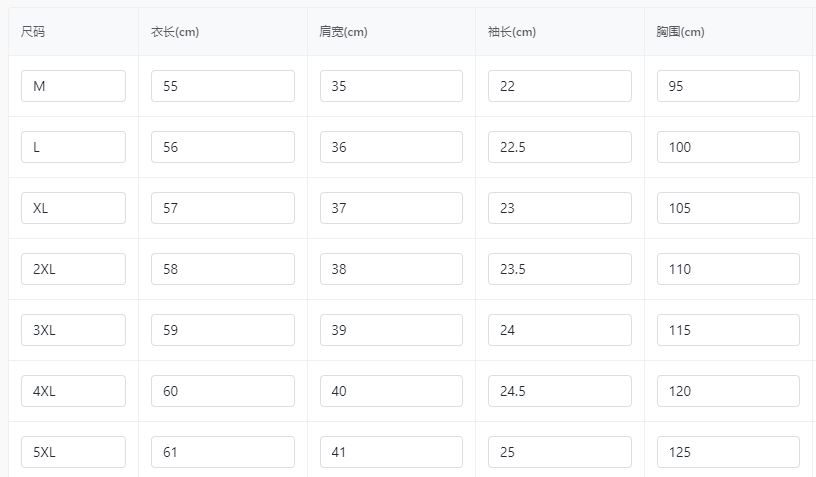Click the 胸围(cm) column header
This screenshot has height=477, width=816.
pos(680,32)
